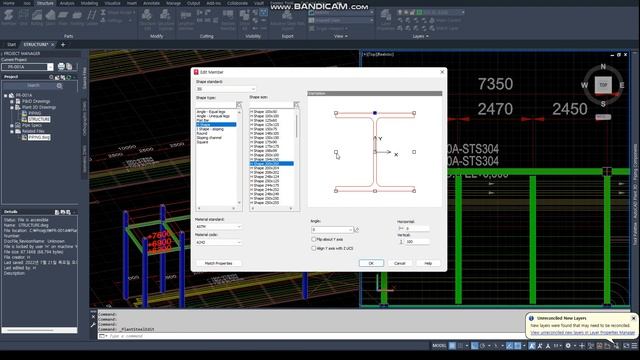Viewport: 640px width, 360px height.
Task: Open the Material code dropdown
Action: [x=218, y=242]
